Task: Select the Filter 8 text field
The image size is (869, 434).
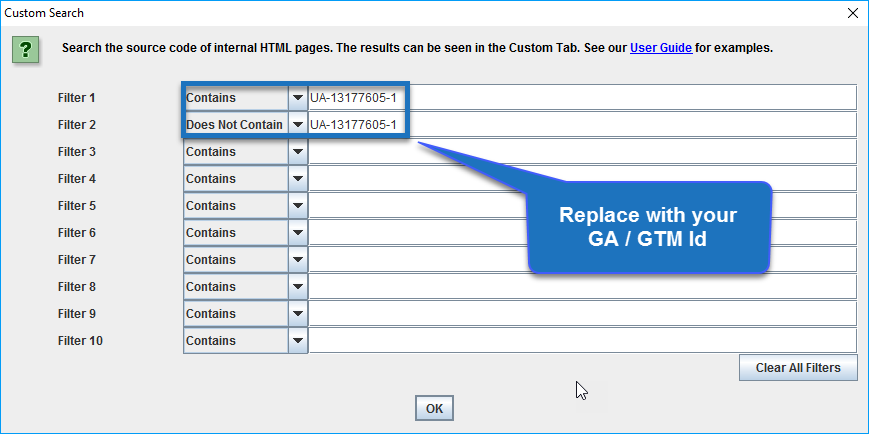Action: tap(582, 287)
